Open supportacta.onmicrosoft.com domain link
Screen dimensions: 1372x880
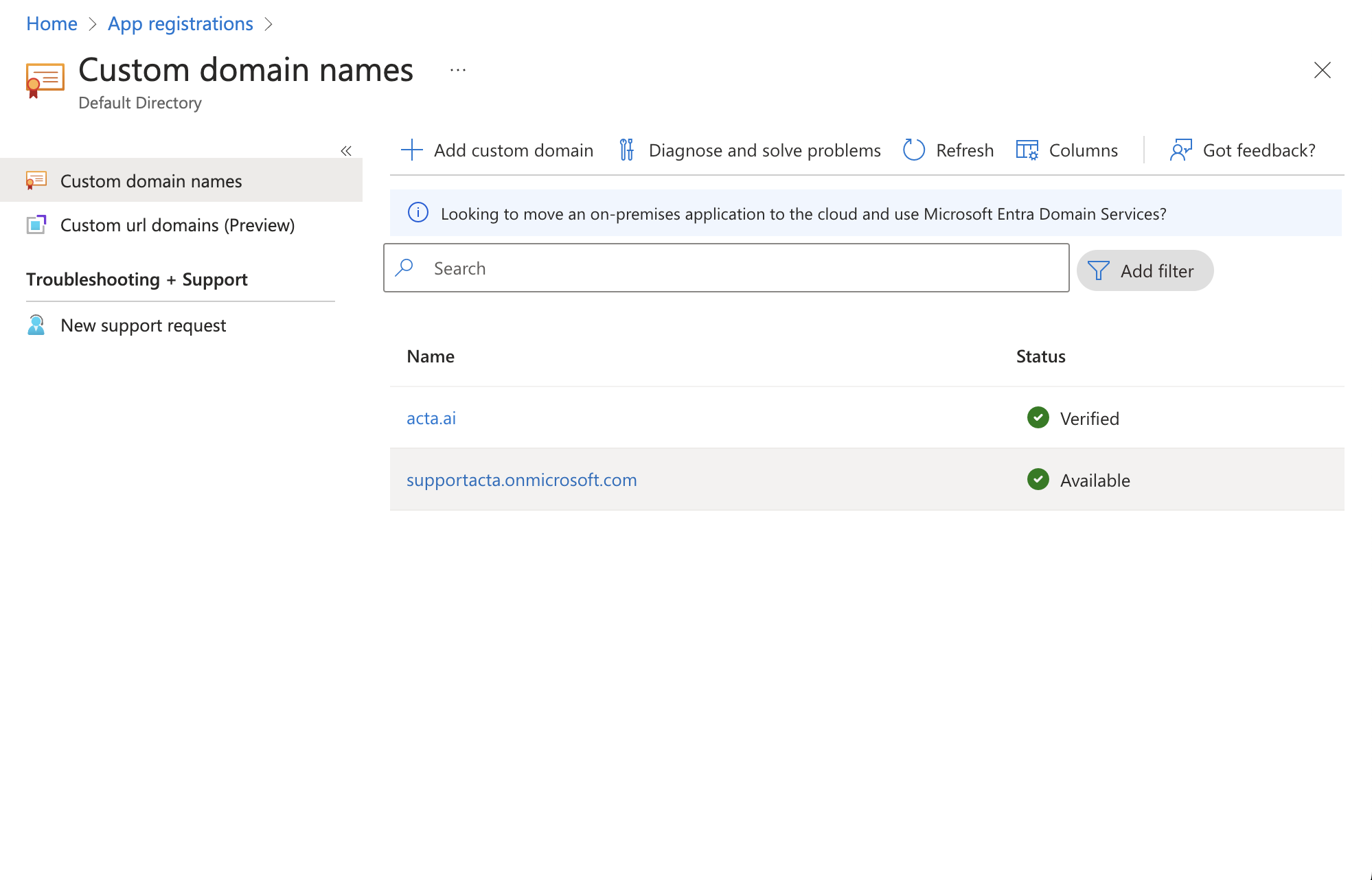[522, 480]
